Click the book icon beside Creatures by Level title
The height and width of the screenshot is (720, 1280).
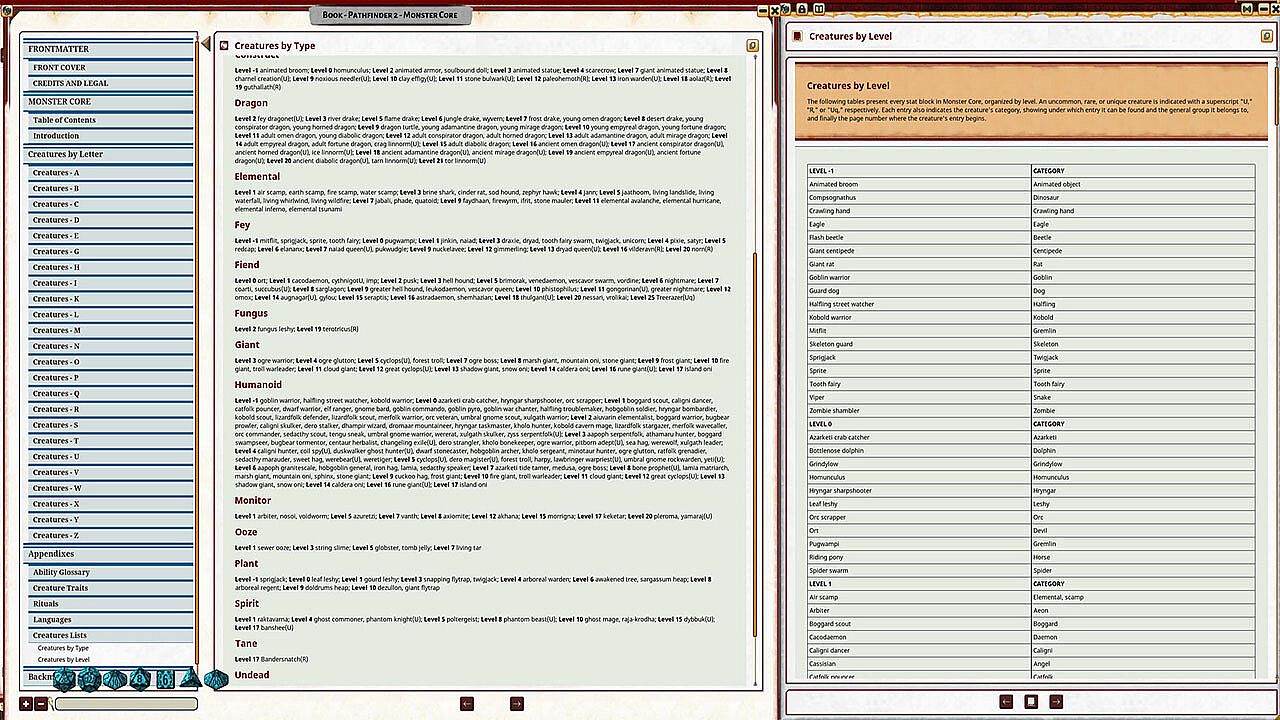pos(797,36)
